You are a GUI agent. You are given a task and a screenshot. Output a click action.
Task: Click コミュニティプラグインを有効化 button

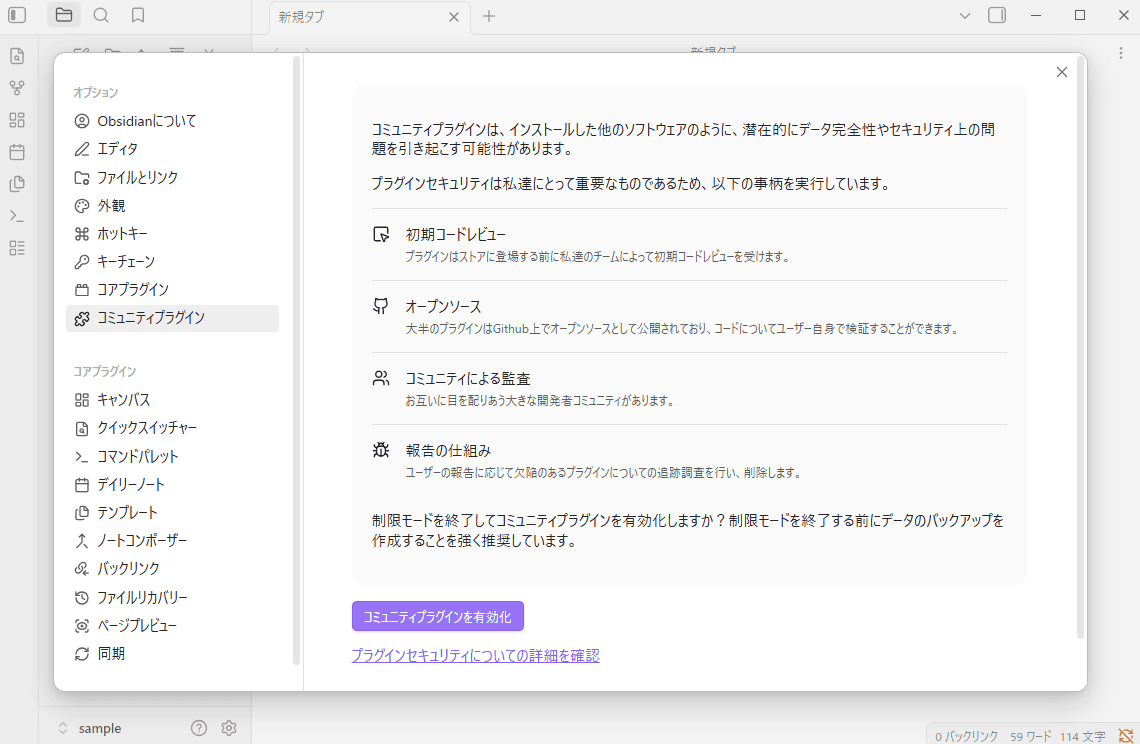pyautogui.click(x=437, y=616)
